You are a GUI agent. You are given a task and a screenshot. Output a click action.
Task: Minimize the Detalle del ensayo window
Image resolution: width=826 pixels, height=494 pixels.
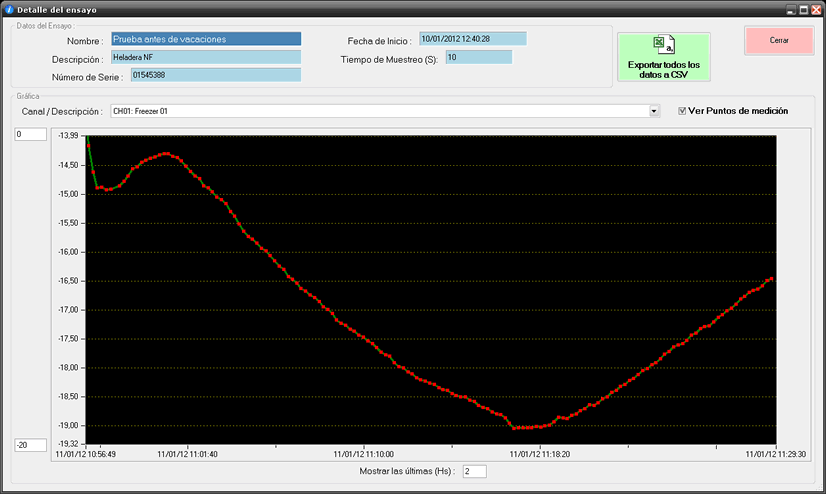(790, 8)
